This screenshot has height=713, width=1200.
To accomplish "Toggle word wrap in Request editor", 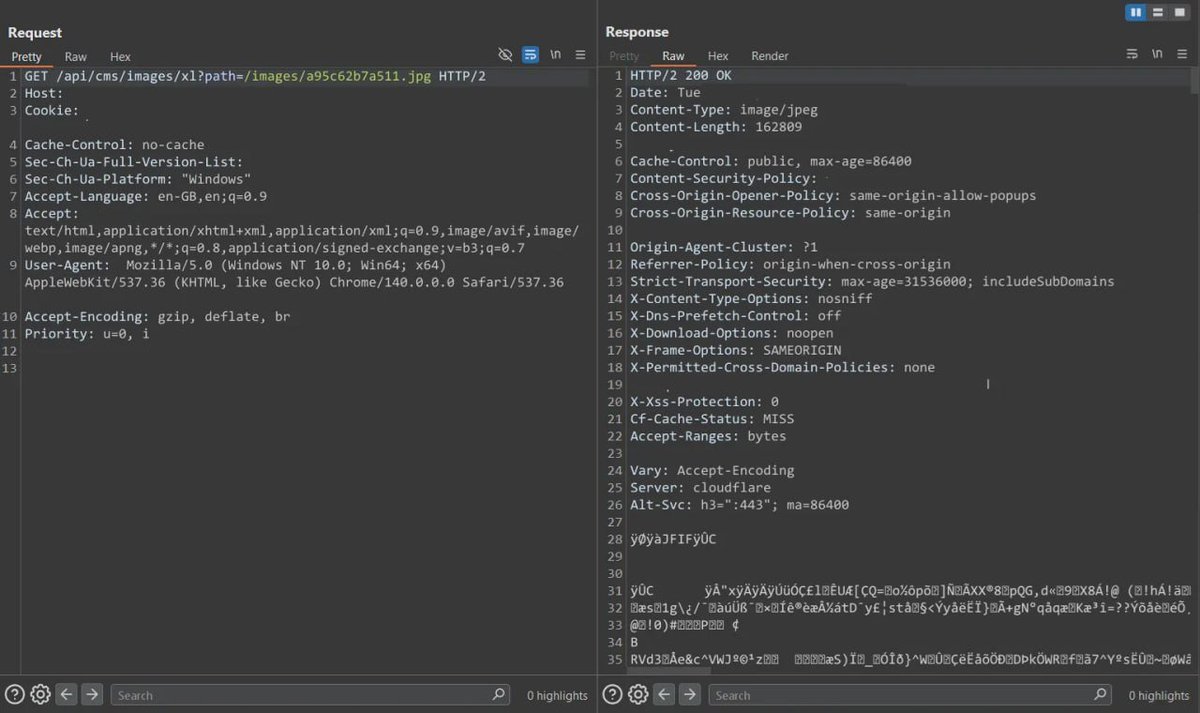I will click(x=530, y=55).
